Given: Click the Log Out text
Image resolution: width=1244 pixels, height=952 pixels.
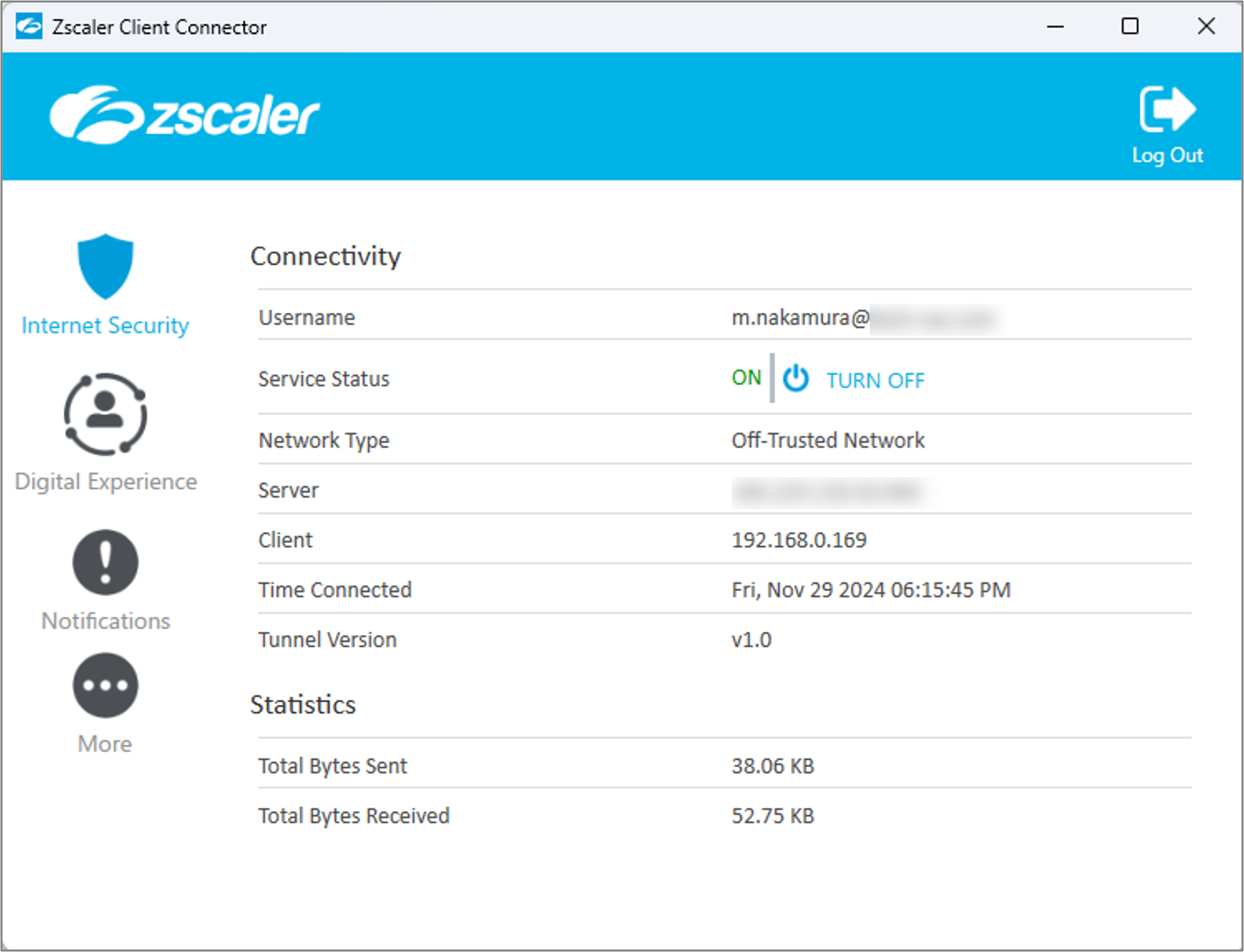Looking at the screenshot, I should (x=1167, y=155).
